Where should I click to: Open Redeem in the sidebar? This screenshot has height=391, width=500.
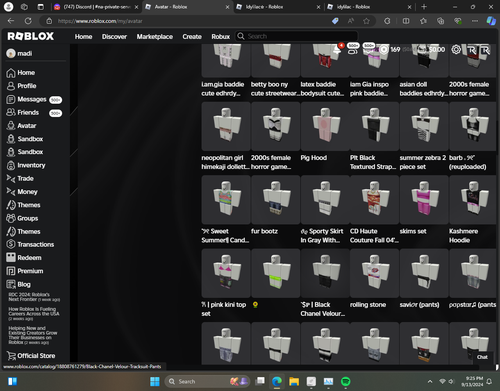(x=24, y=258)
